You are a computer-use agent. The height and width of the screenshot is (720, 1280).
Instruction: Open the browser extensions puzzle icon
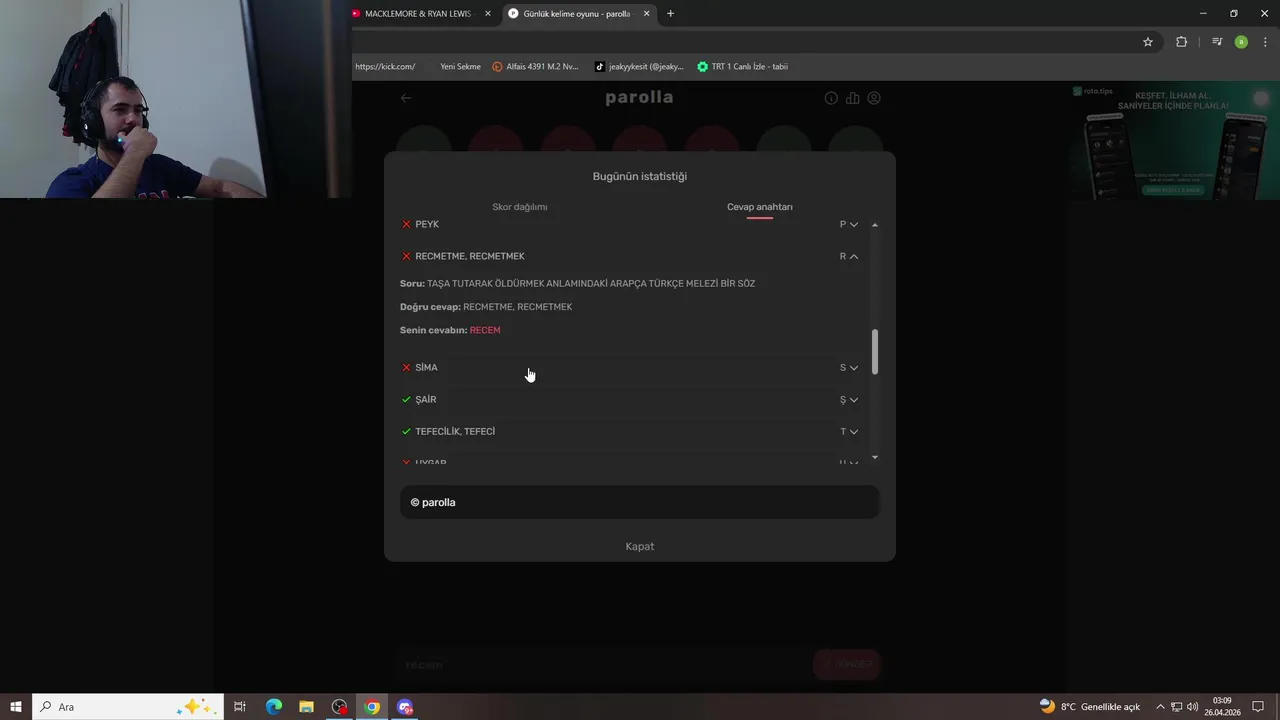(1181, 42)
